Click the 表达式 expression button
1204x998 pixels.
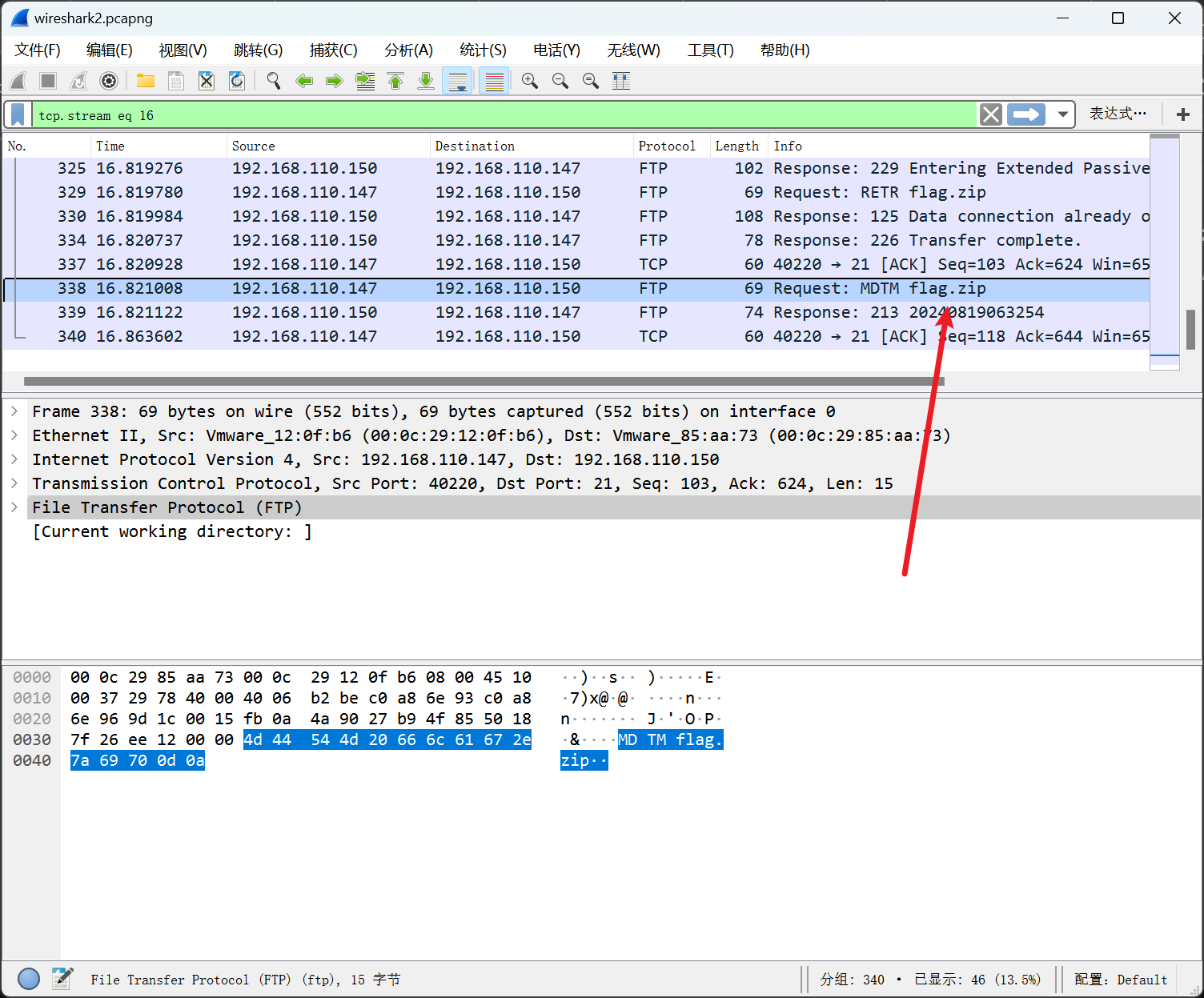click(x=1118, y=114)
